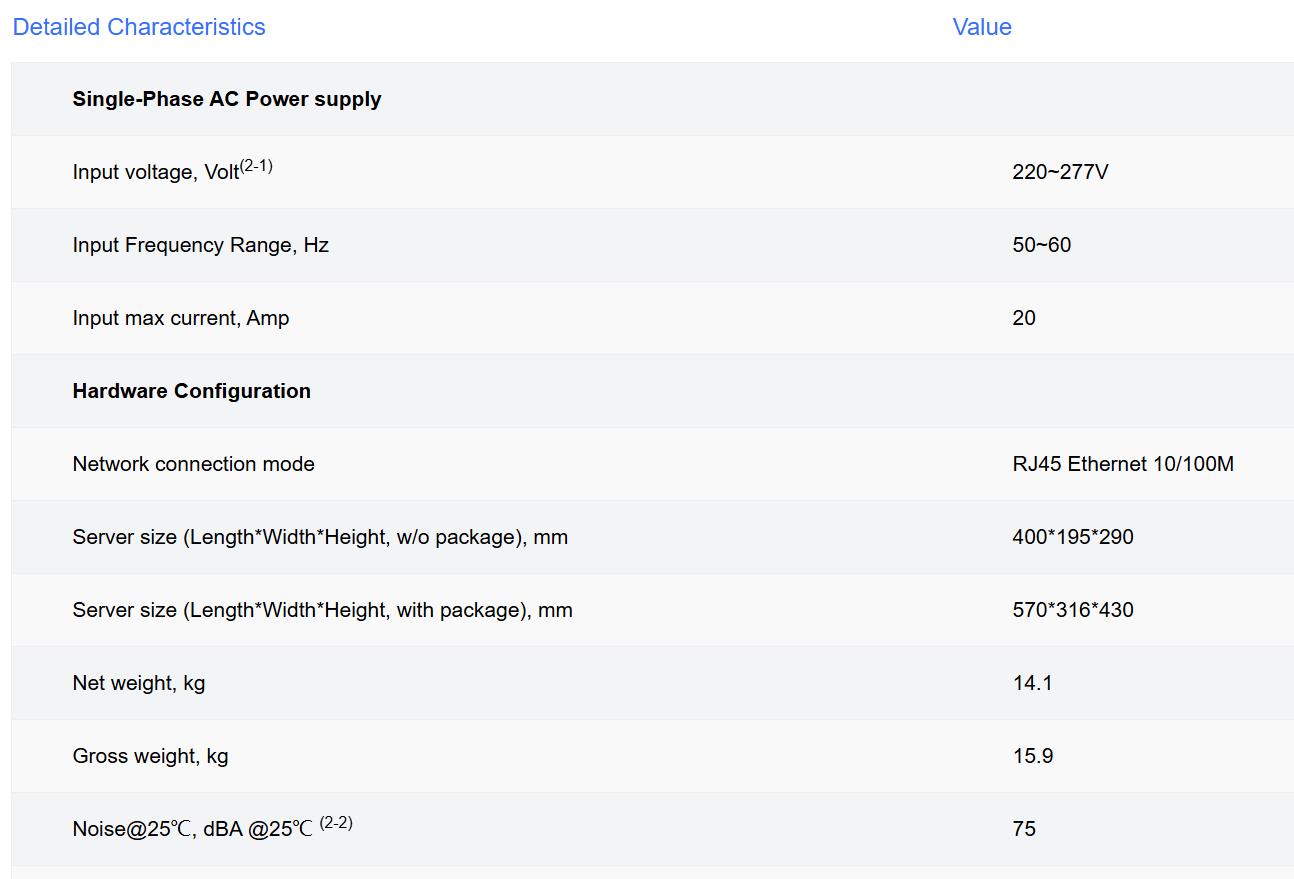
Task: Select the 400*195*290 dimension value
Action: point(1072,537)
